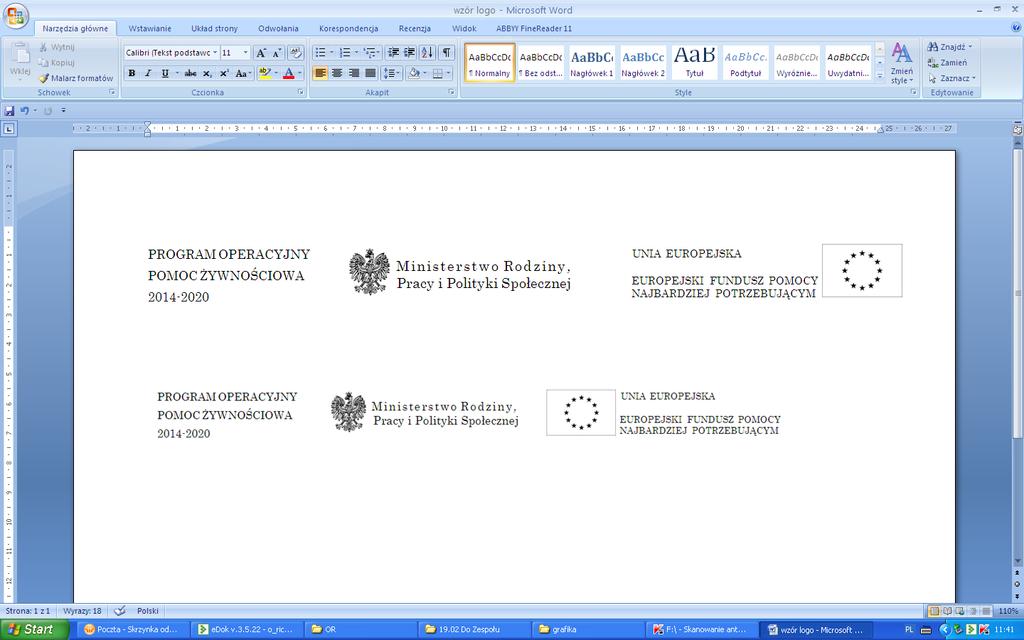Toggle superscript formatting
1024x640 pixels.
pyautogui.click(x=224, y=73)
